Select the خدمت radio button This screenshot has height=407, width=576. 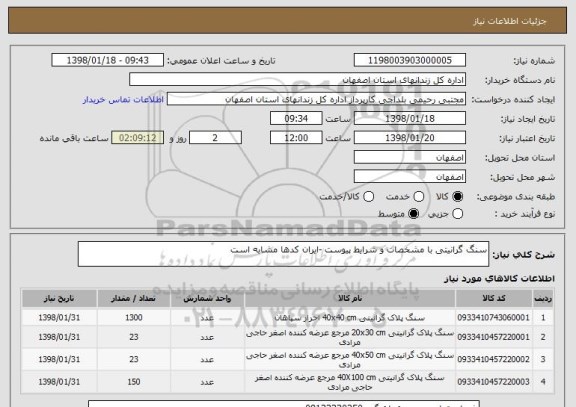pyautogui.click(x=418, y=197)
